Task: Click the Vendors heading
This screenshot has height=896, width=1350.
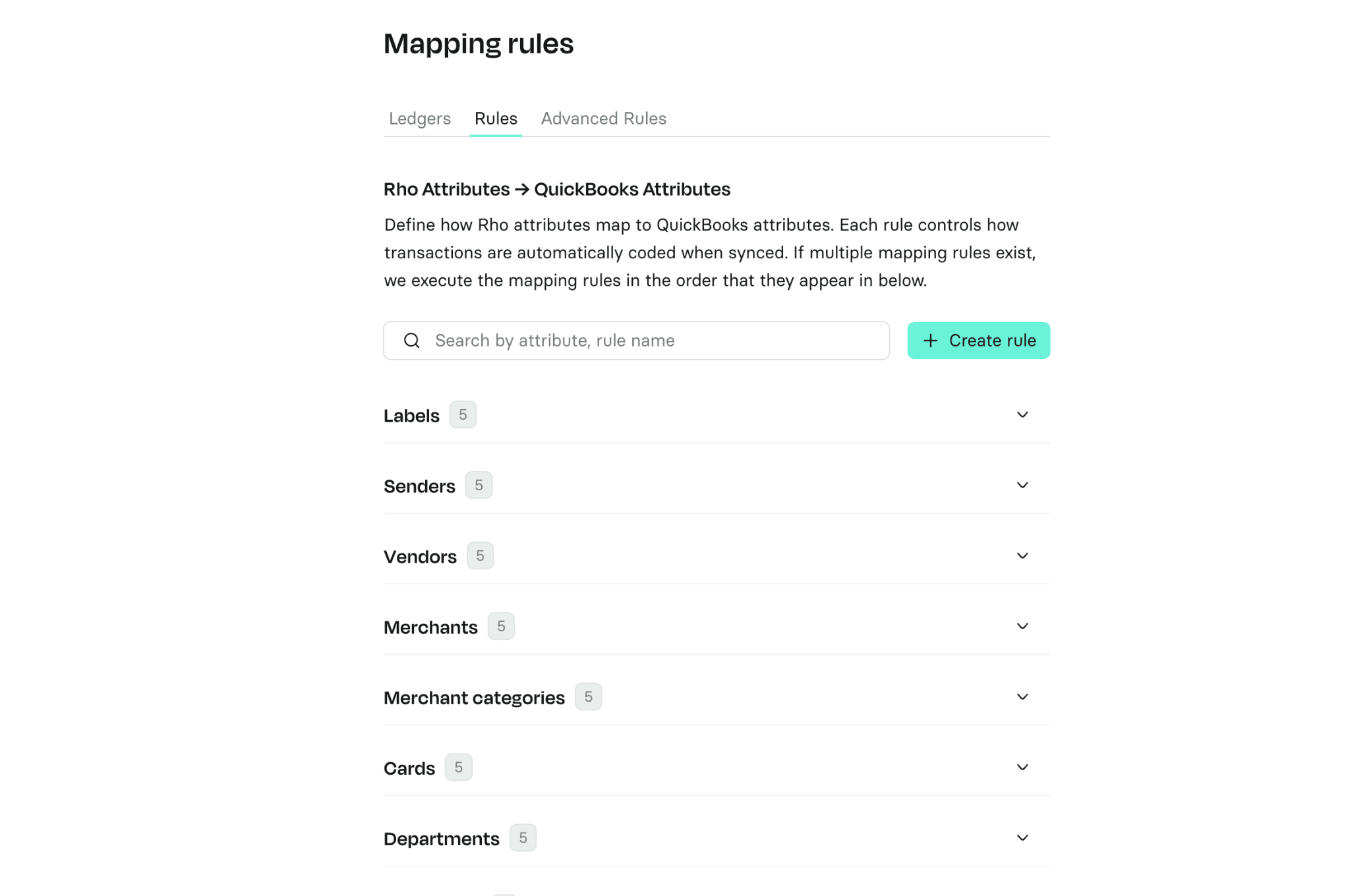Action: (x=420, y=557)
